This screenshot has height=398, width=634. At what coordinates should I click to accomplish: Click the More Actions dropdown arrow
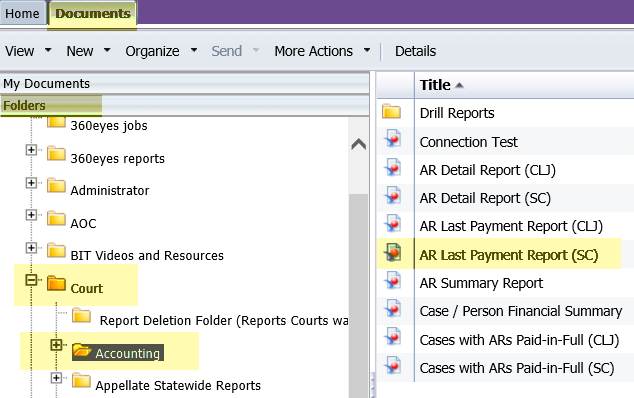click(x=367, y=51)
